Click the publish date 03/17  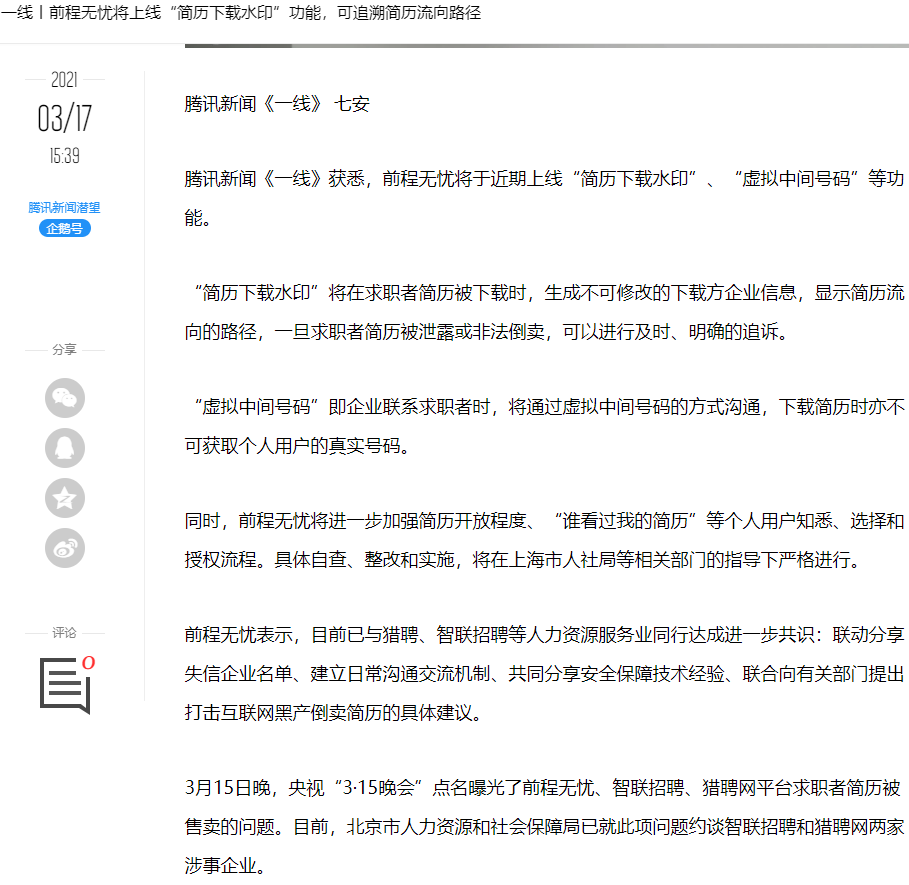tap(65, 118)
